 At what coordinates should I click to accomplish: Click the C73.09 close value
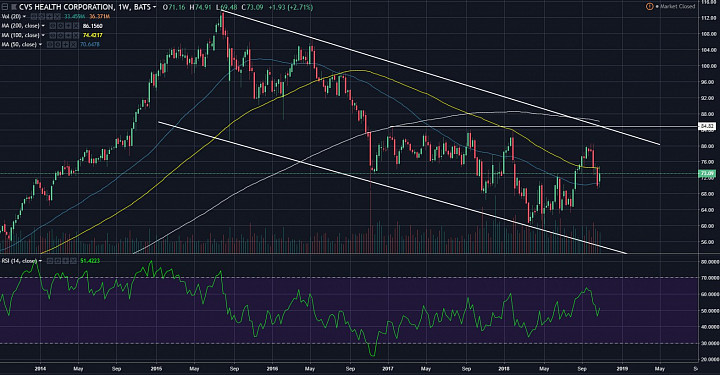point(253,7)
